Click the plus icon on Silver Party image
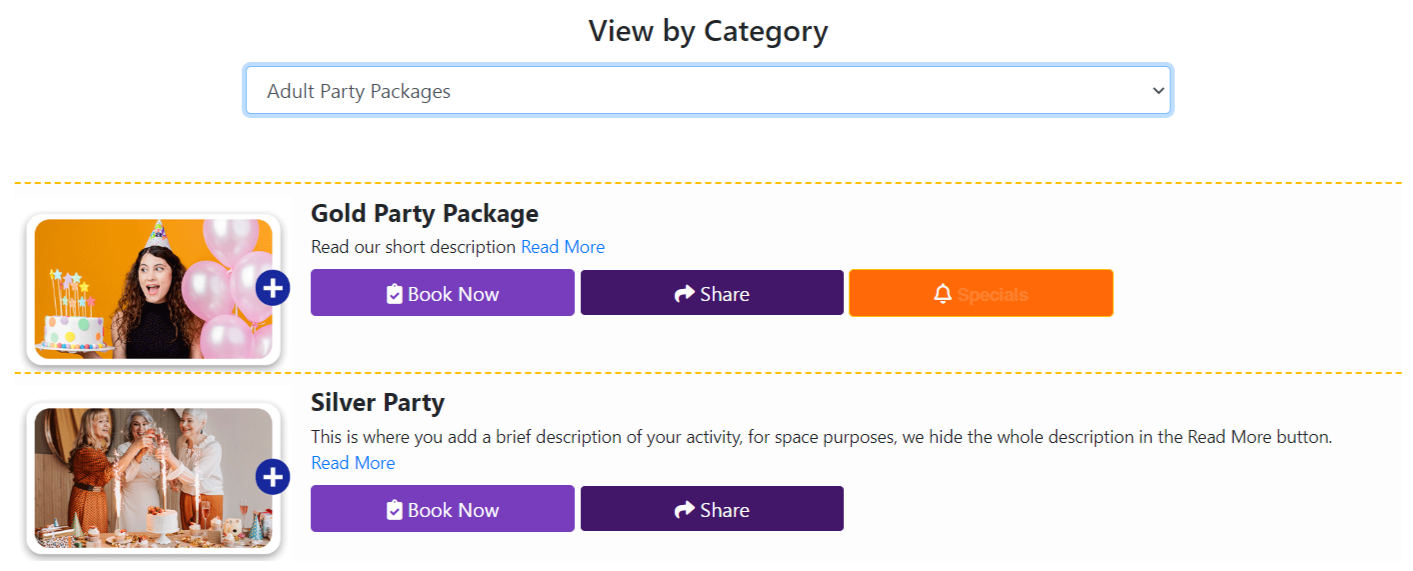 click(273, 477)
